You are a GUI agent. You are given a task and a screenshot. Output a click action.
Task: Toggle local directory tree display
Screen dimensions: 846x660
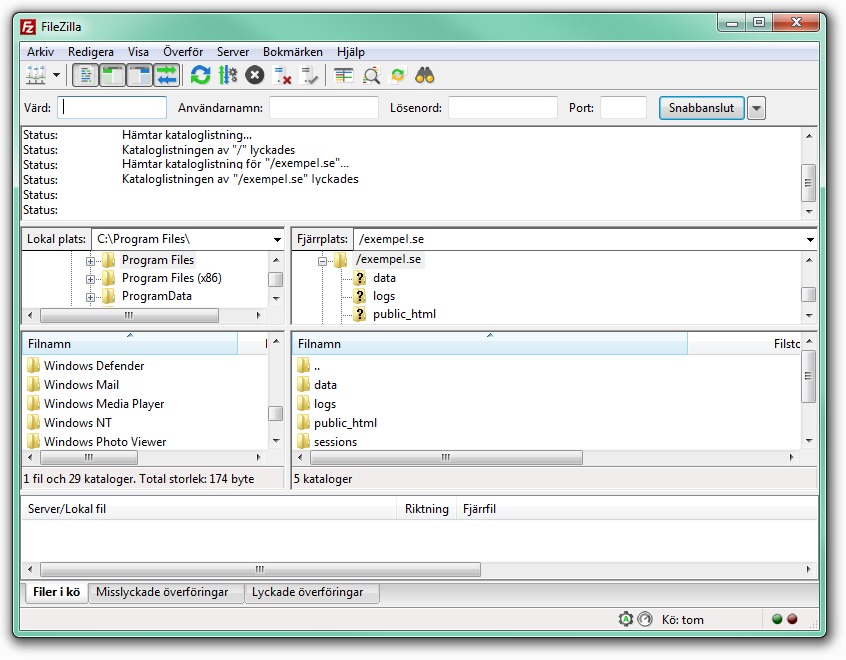(112, 75)
